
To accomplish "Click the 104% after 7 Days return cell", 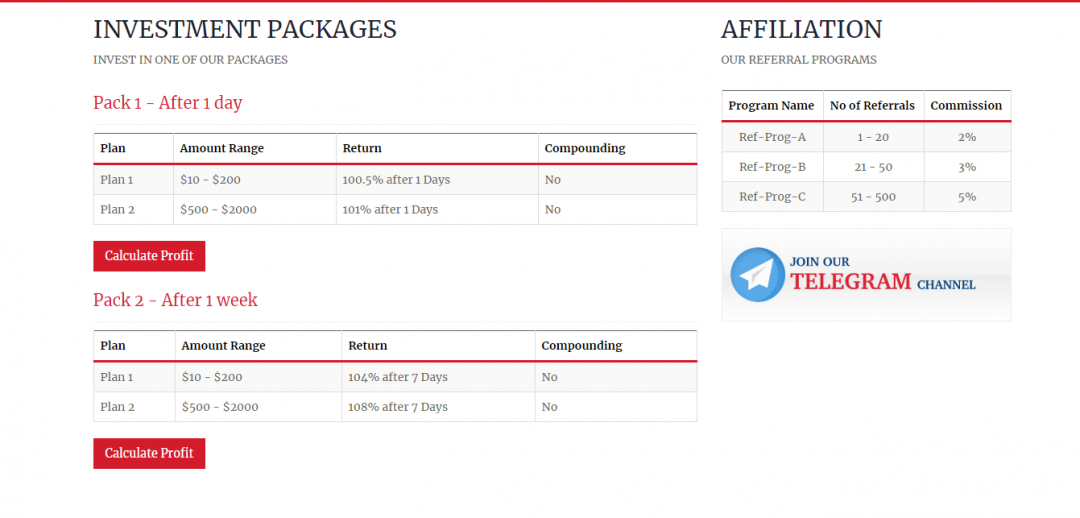I will (x=397, y=377).
